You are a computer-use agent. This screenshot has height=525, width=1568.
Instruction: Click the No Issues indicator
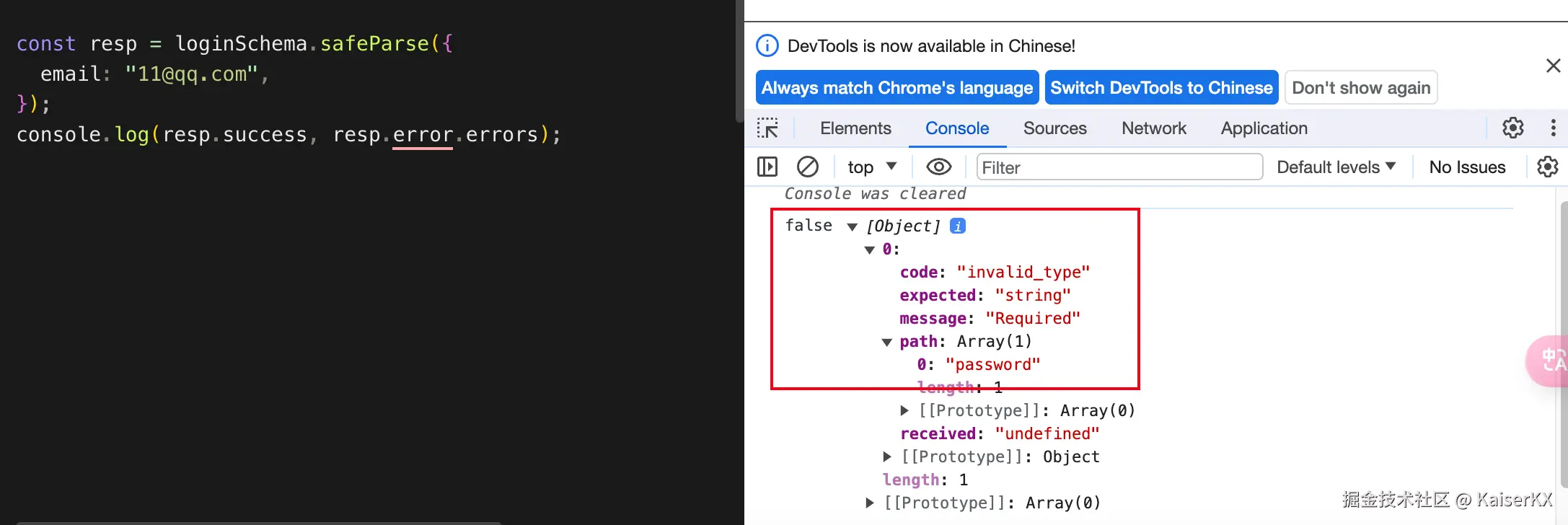click(x=1467, y=167)
